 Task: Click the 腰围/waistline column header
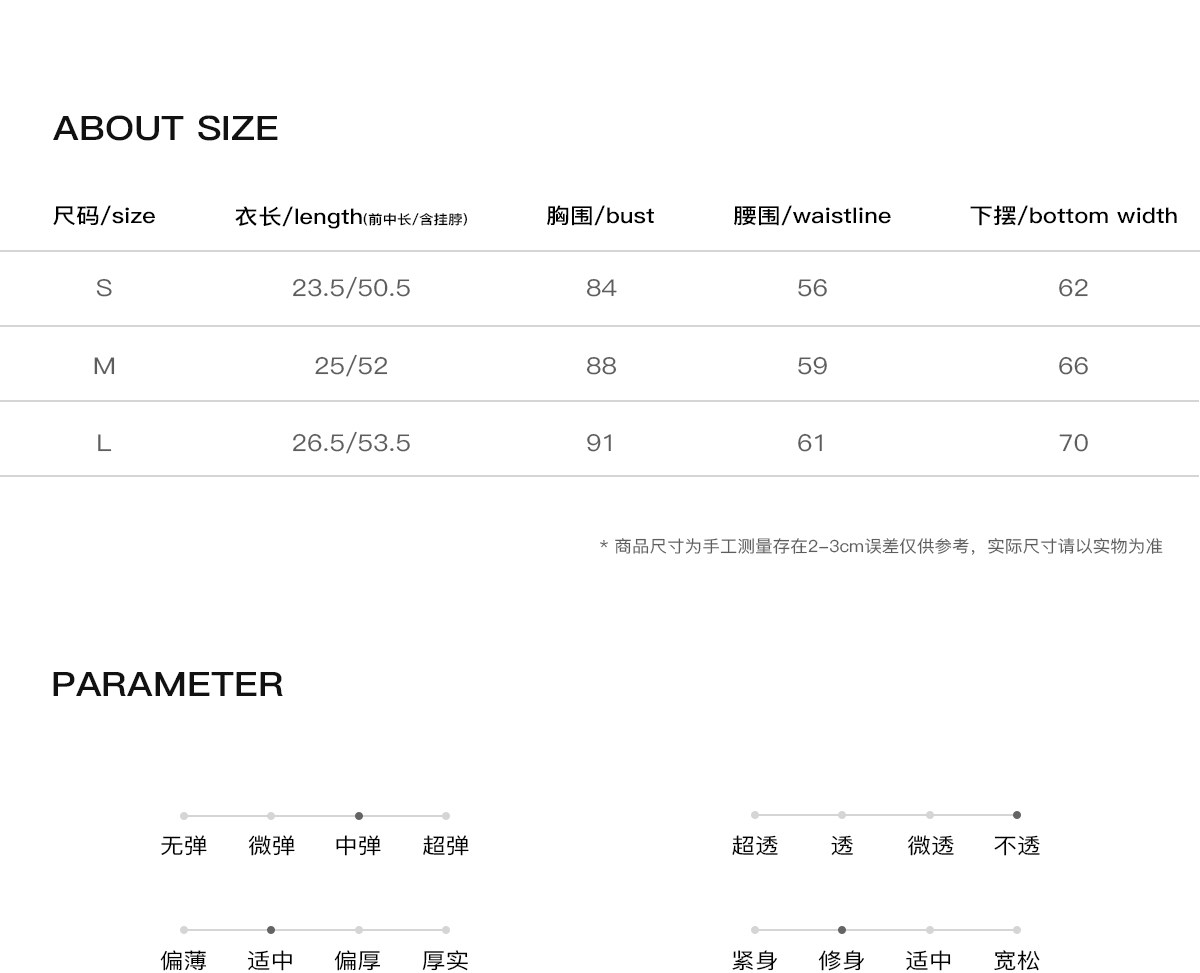(812, 216)
